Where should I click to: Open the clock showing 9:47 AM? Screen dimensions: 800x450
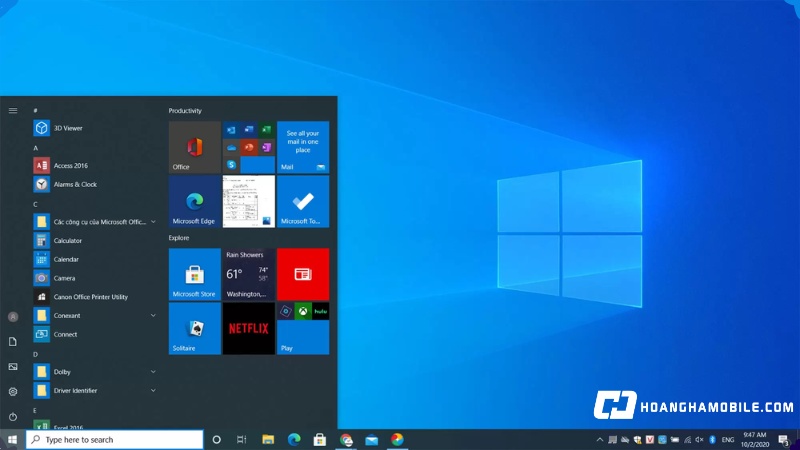(x=755, y=439)
